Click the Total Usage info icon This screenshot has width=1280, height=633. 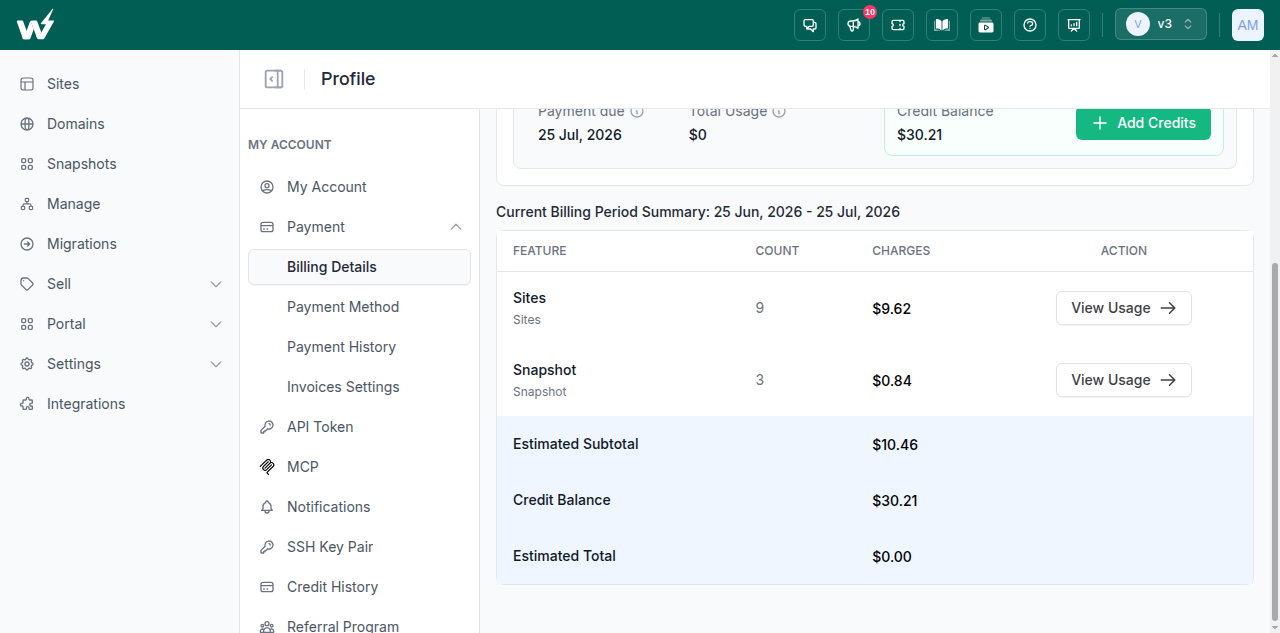point(779,111)
